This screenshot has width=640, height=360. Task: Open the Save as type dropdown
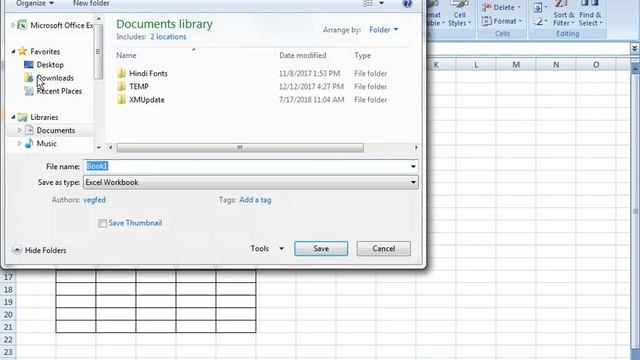251,182
